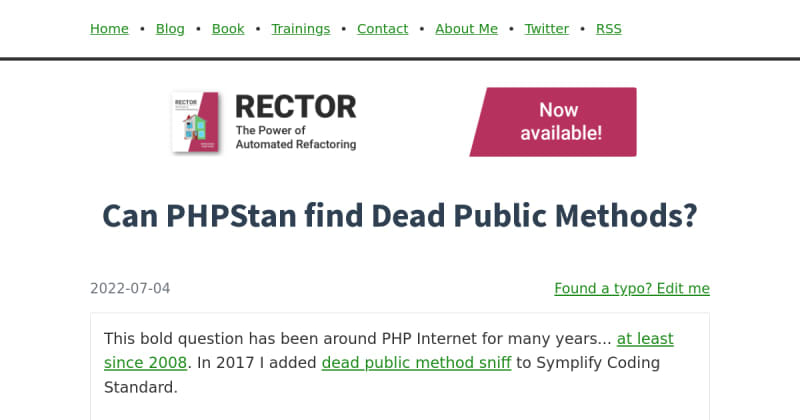Select Trainings in the top menu

click(x=300, y=29)
